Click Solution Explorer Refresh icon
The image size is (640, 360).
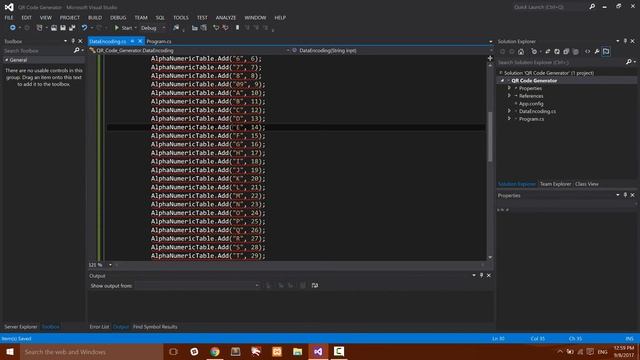click(557, 51)
